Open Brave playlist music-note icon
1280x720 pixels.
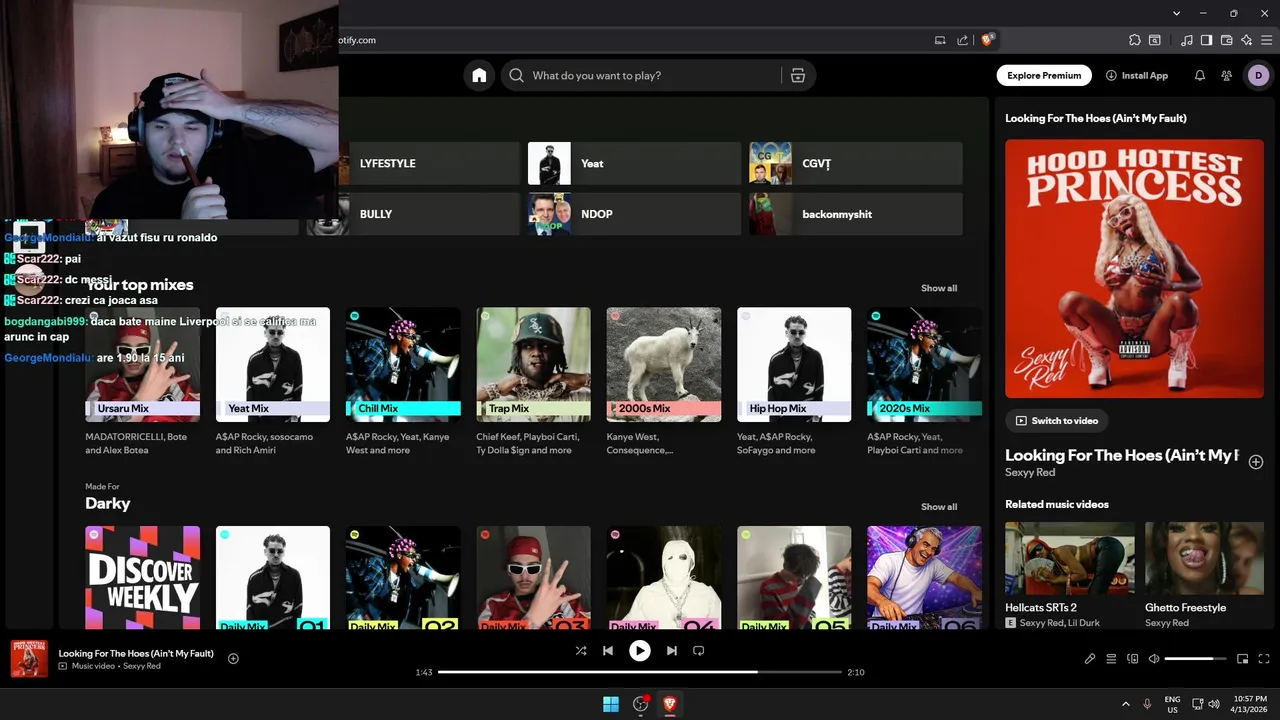pos(1187,40)
